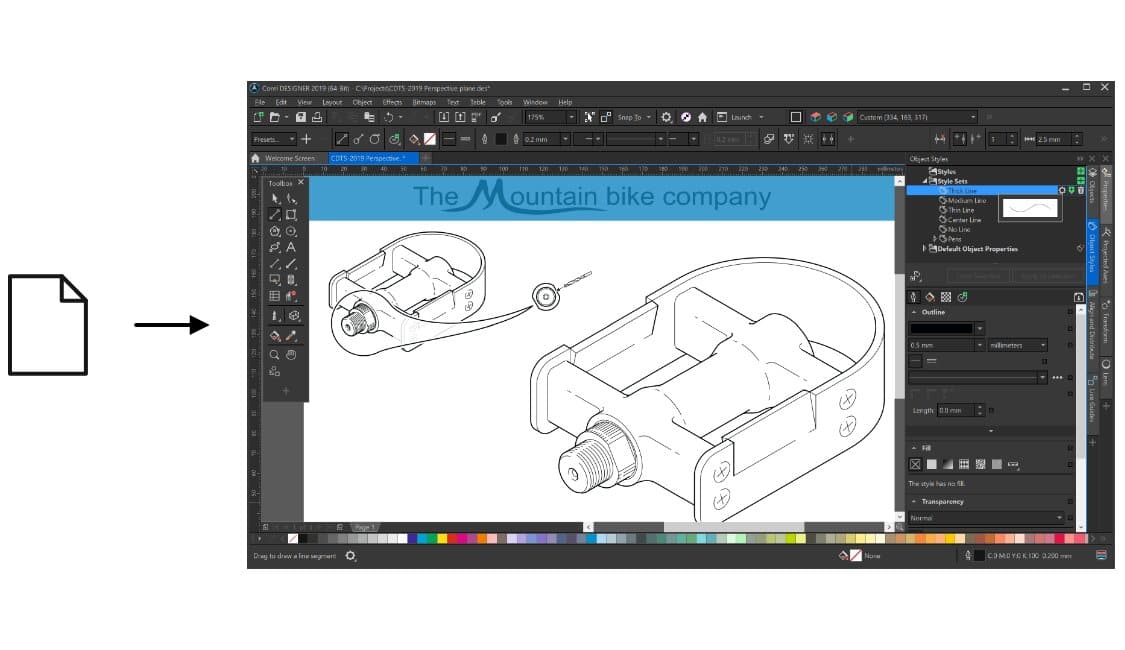Choose the Zoom magnifier tool

click(x=275, y=354)
